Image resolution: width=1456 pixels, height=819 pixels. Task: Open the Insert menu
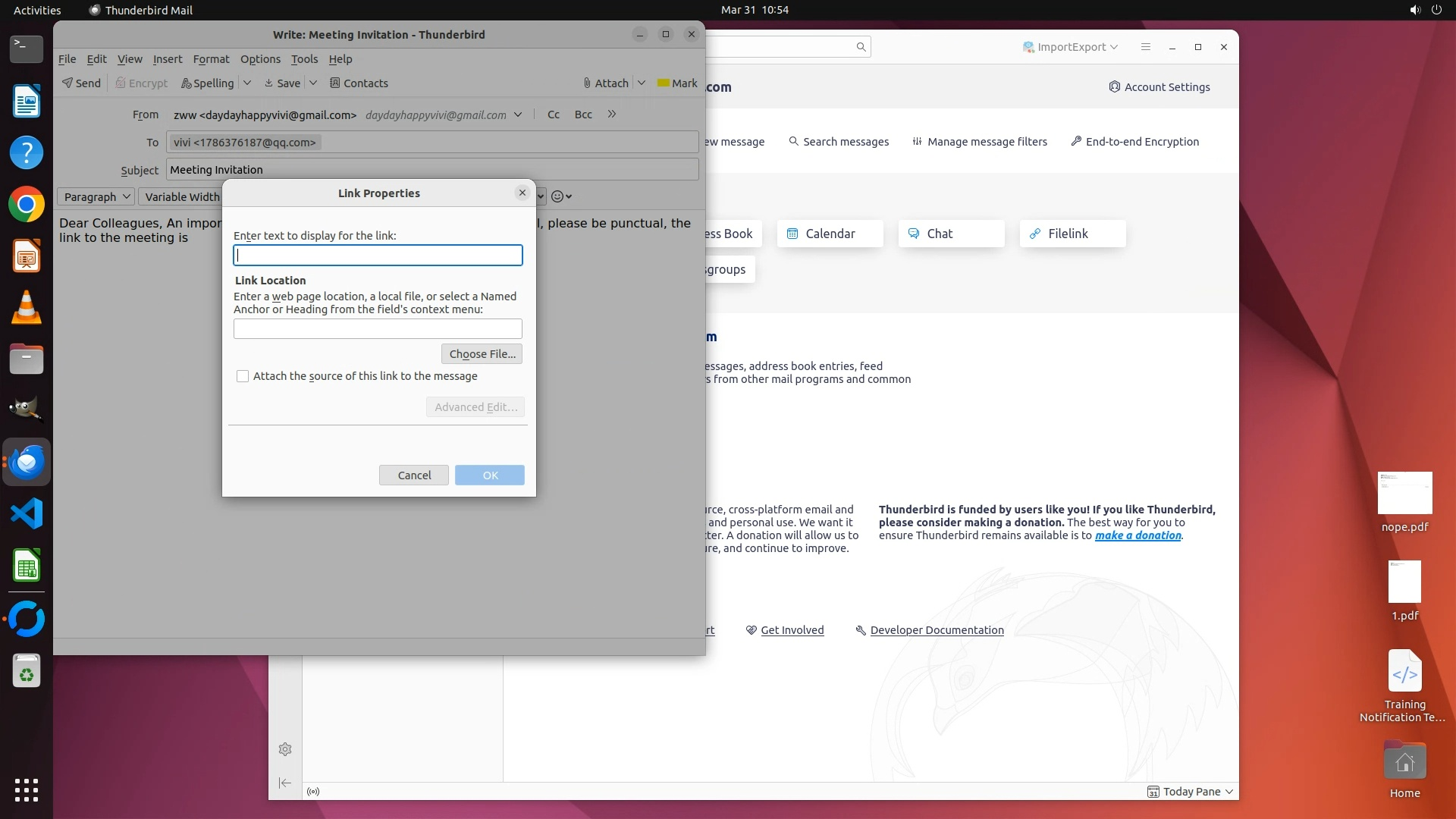[167, 59]
